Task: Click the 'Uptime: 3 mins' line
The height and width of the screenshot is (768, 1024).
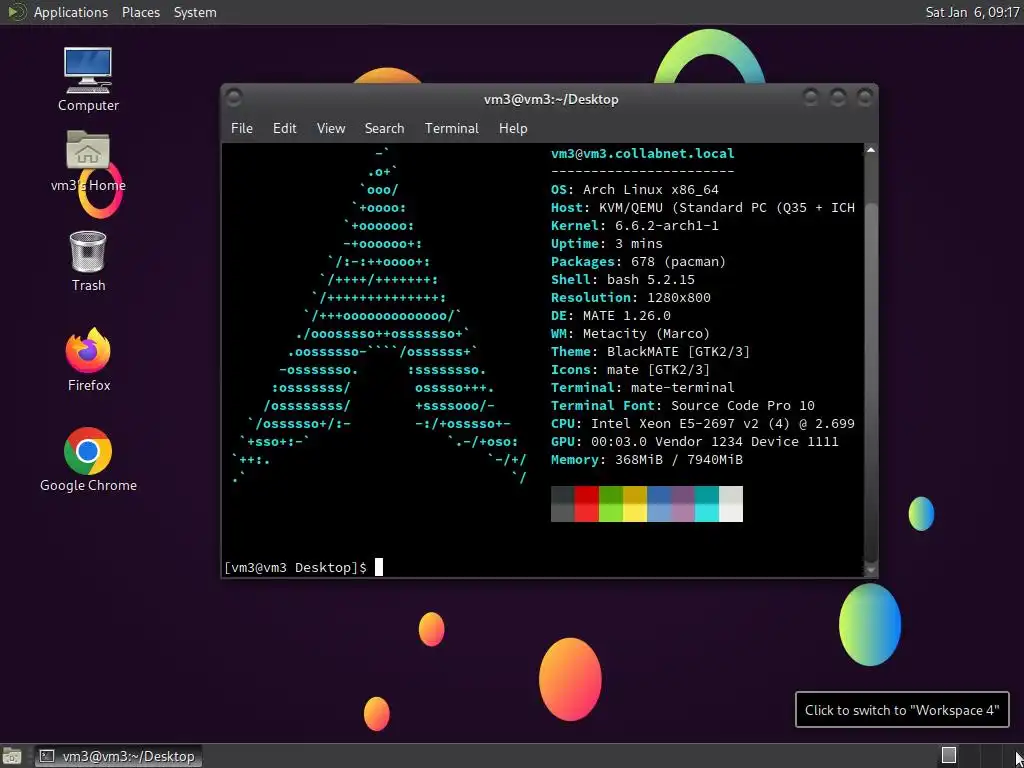Action: point(607,244)
